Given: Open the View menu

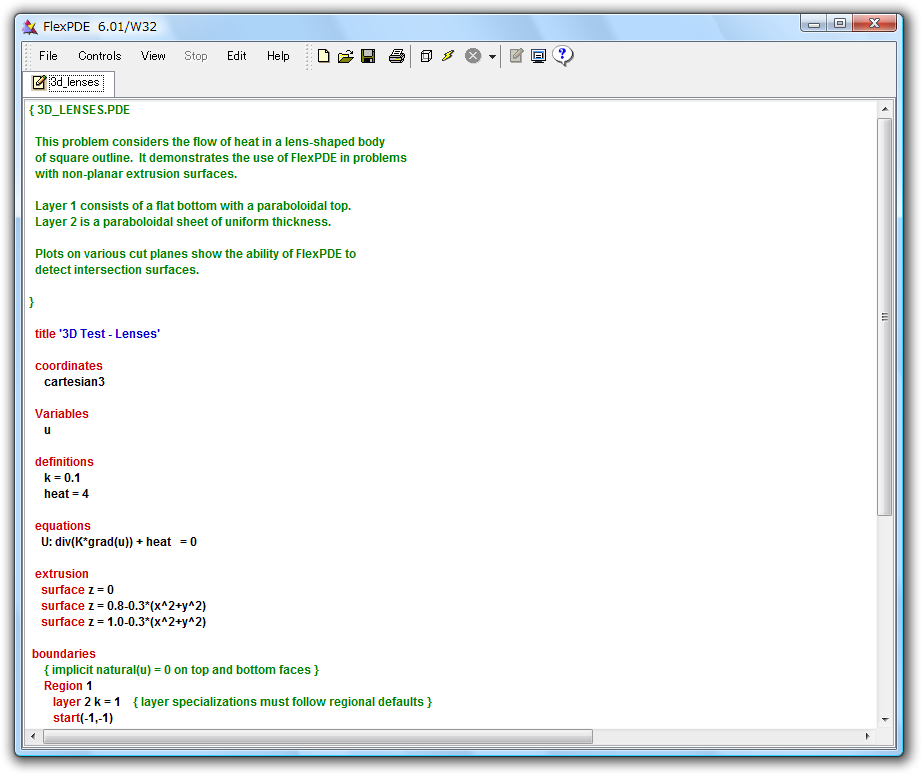Looking at the screenshot, I should (x=153, y=56).
